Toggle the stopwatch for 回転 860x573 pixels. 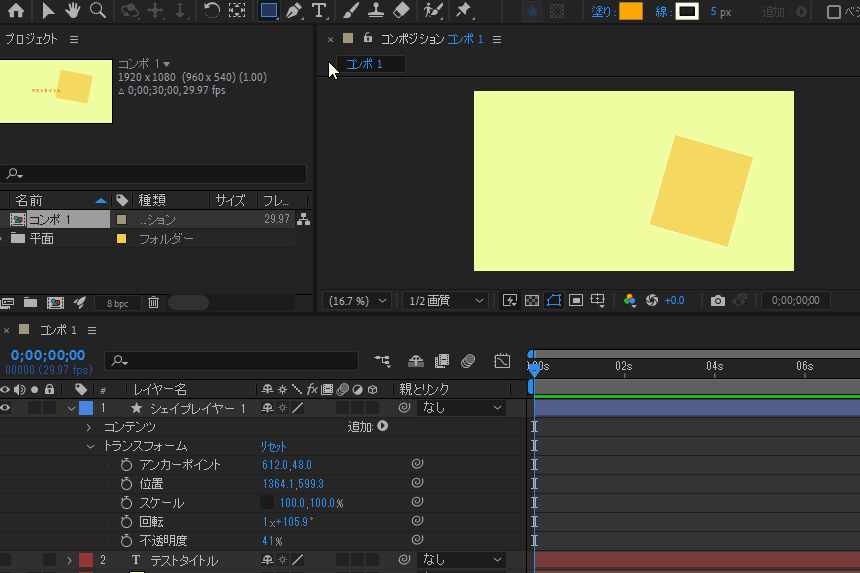126,521
